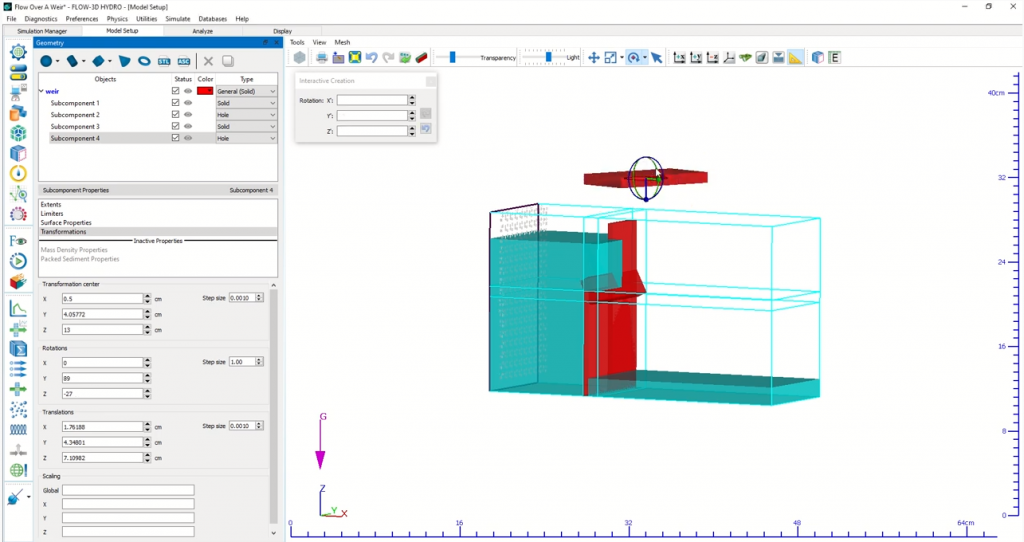
Task: Select Surface Properties in subcomponent list
Action: tap(66, 222)
